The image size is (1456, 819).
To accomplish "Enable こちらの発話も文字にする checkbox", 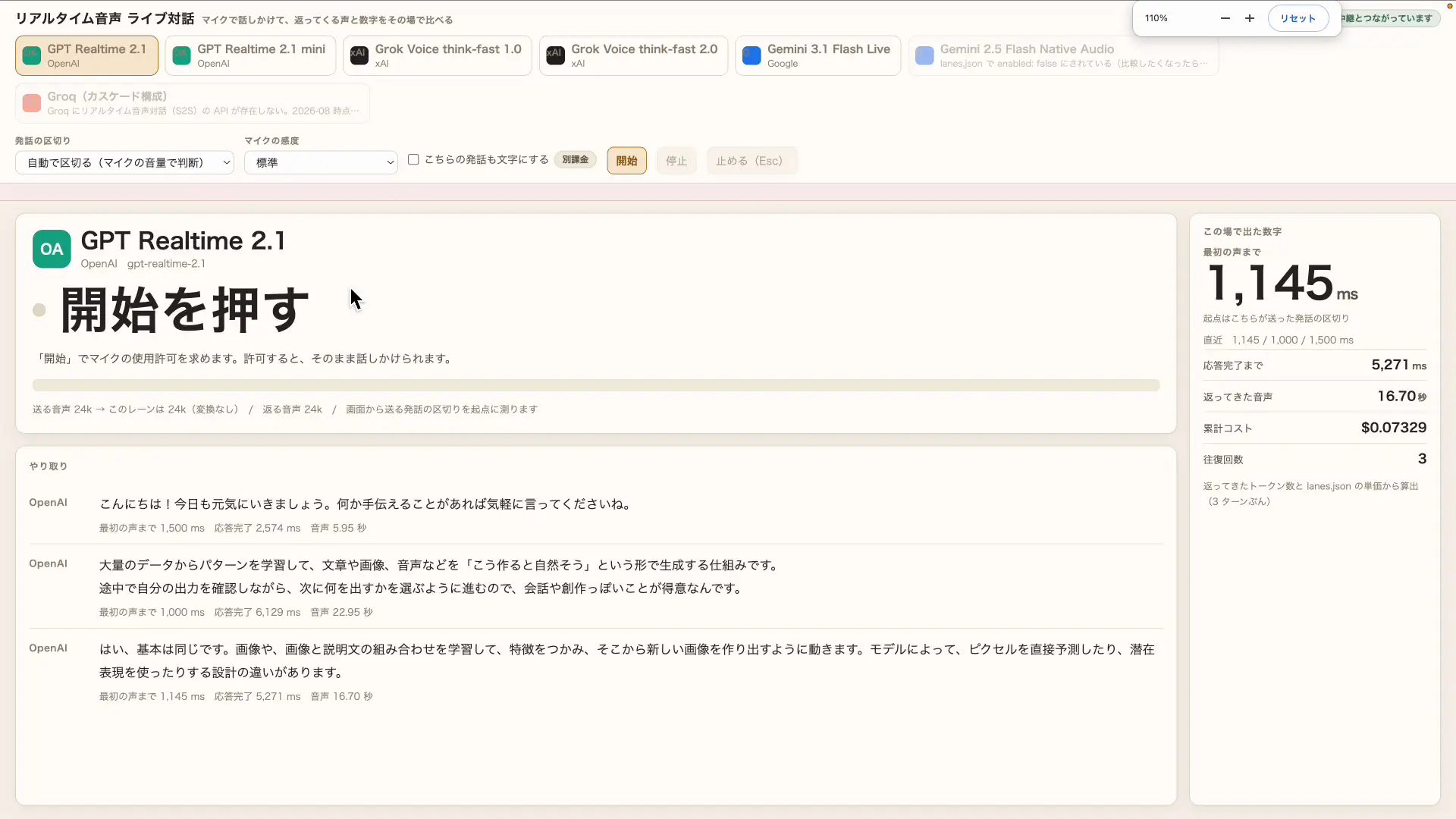I will (413, 159).
